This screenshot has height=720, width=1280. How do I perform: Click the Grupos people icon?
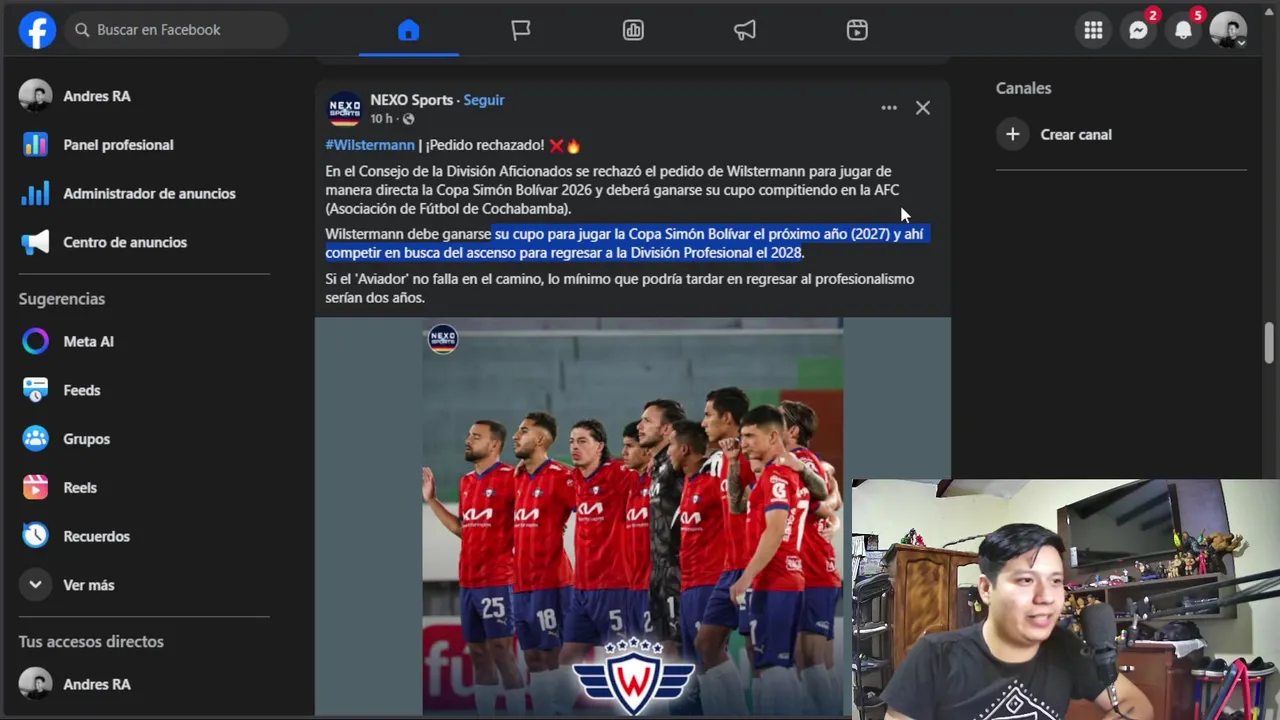pyautogui.click(x=35, y=439)
